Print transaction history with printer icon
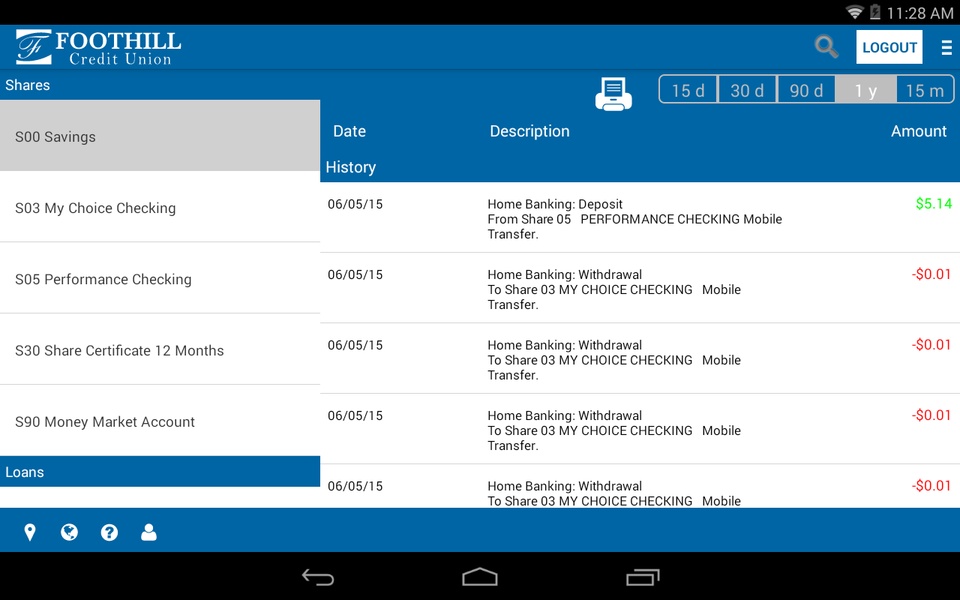The height and width of the screenshot is (600, 960). tap(613, 94)
